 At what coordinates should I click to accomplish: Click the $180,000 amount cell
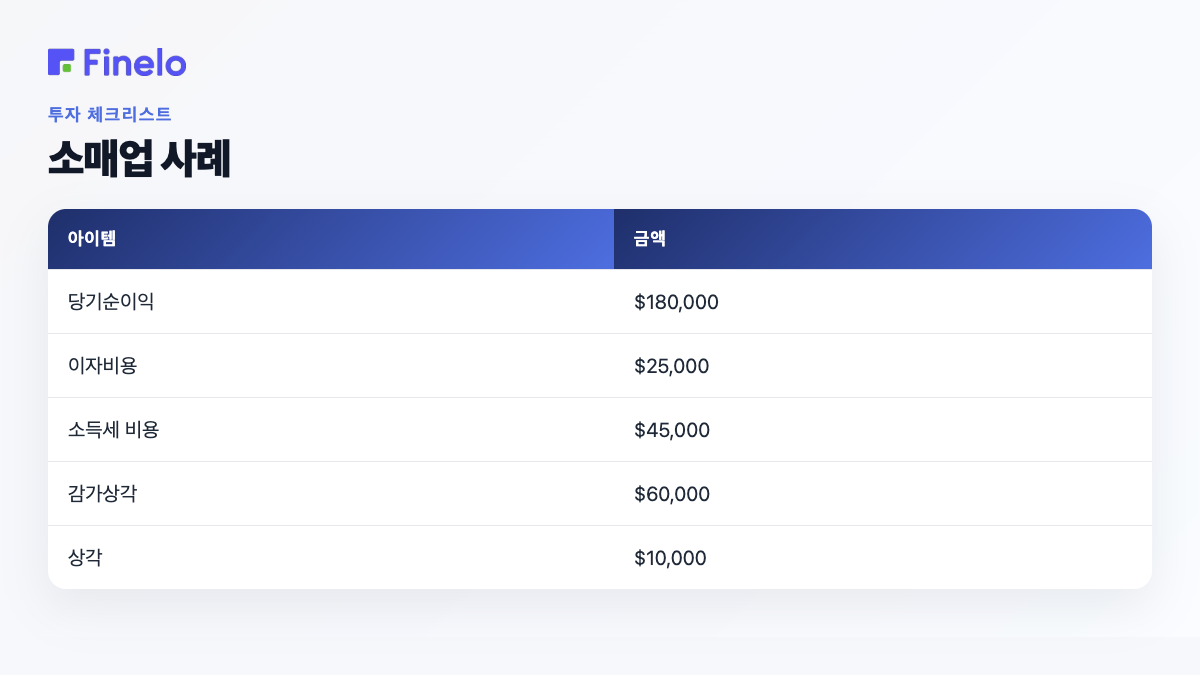pyautogui.click(x=676, y=302)
